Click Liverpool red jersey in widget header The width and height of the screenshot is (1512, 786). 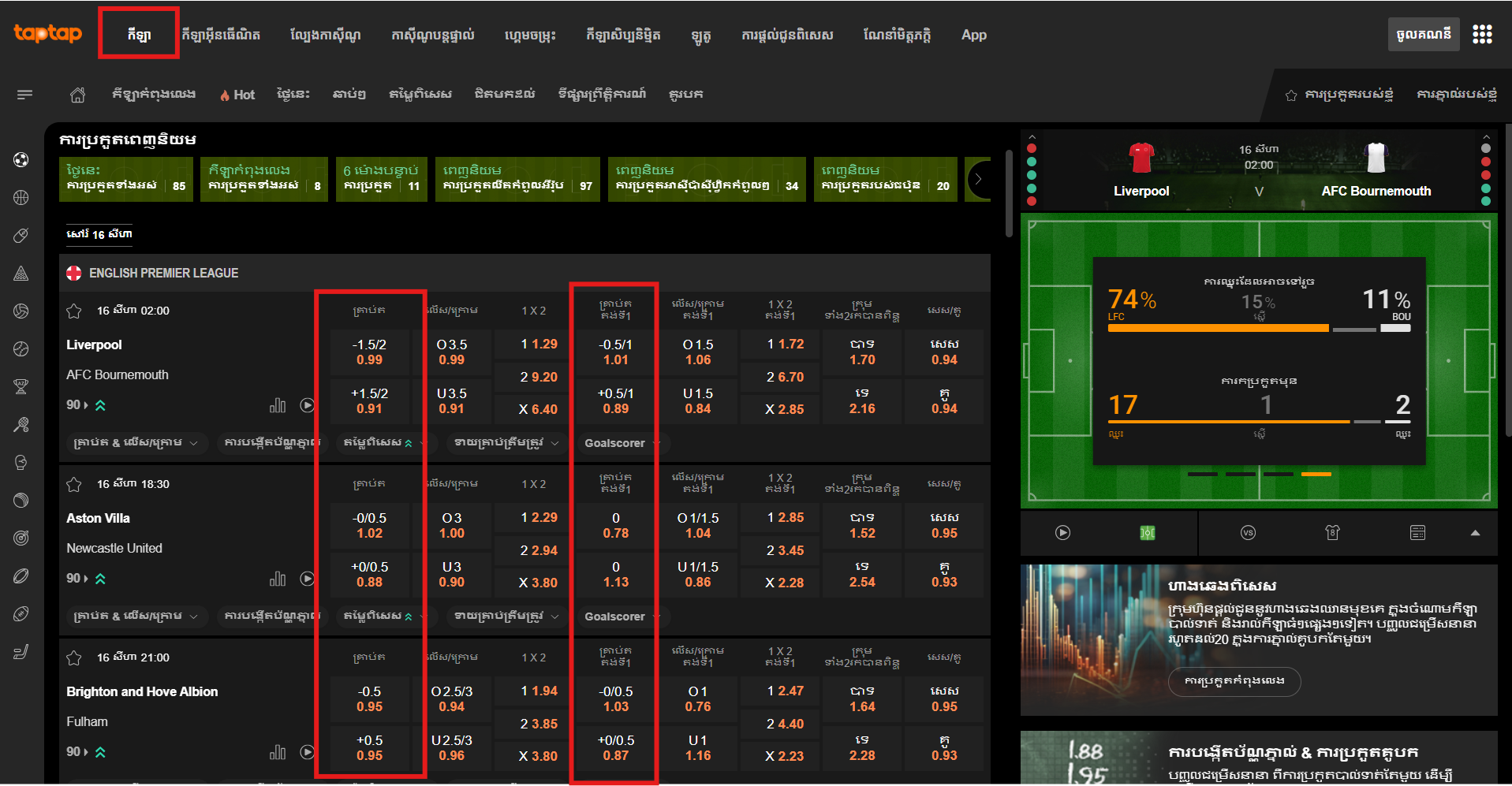coord(1141,158)
